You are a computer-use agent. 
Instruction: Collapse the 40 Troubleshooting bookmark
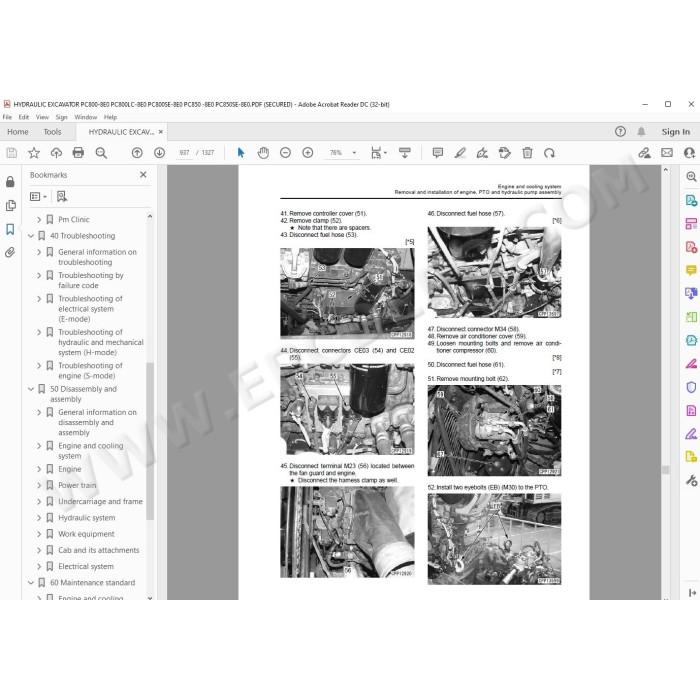coord(31,236)
